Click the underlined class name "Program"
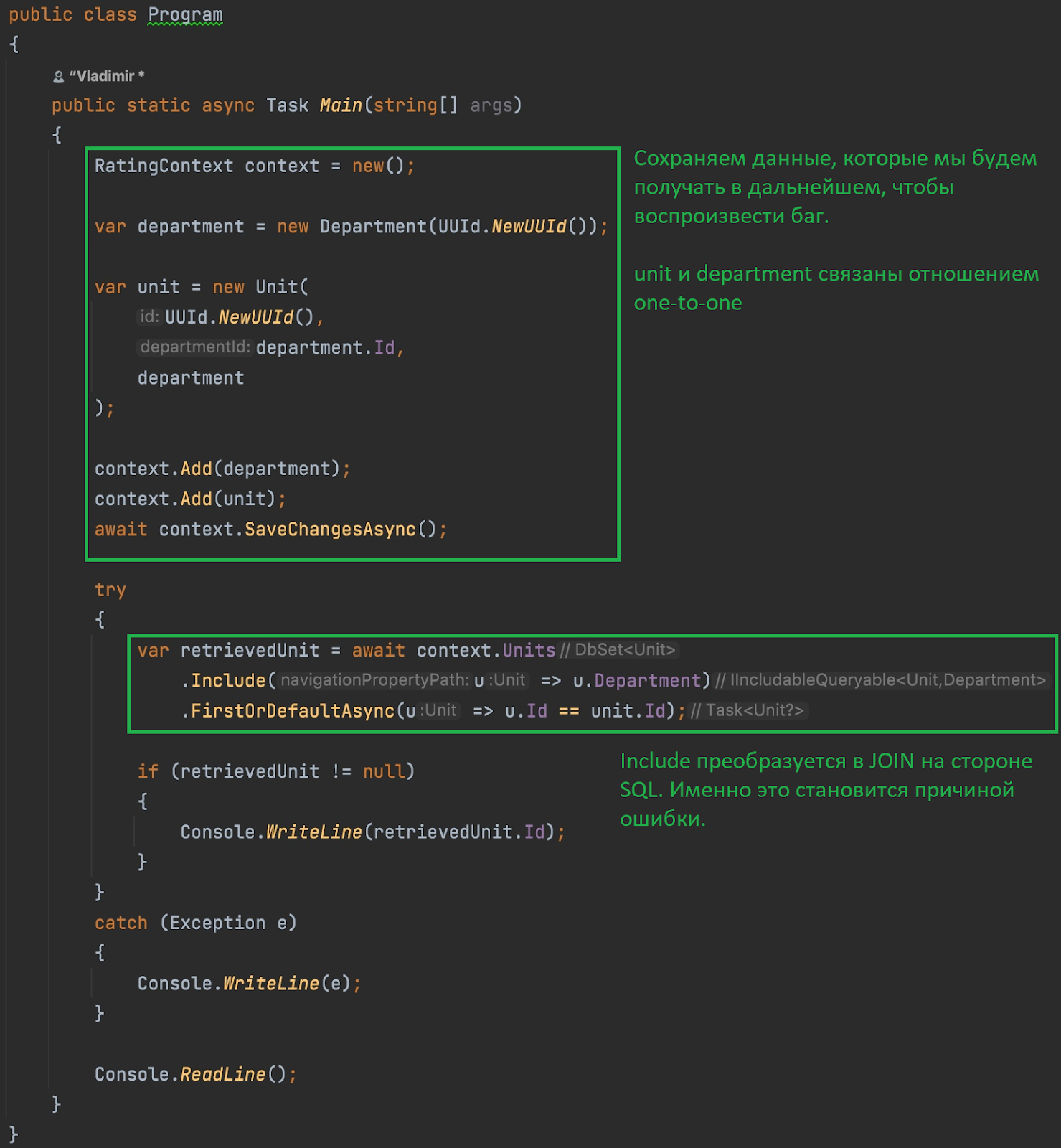The width and height of the screenshot is (1061, 1148). 185,14
